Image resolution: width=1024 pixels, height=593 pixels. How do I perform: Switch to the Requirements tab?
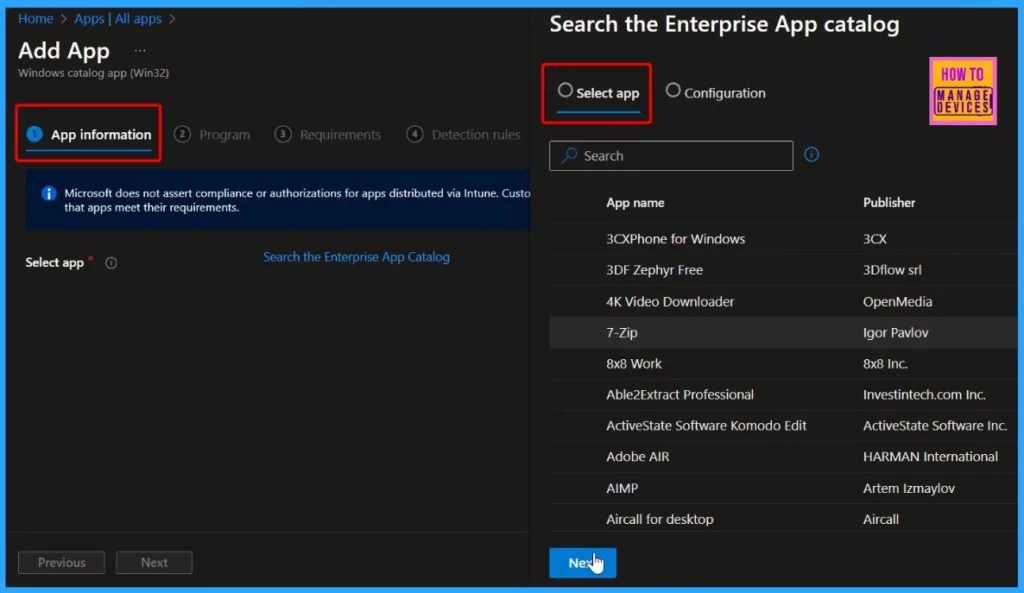point(328,135)
